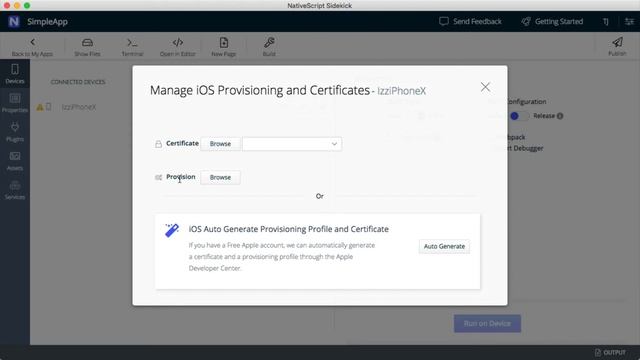Open the Terminal tool
The image size is (640, 360).
click(x=132, y=47)
